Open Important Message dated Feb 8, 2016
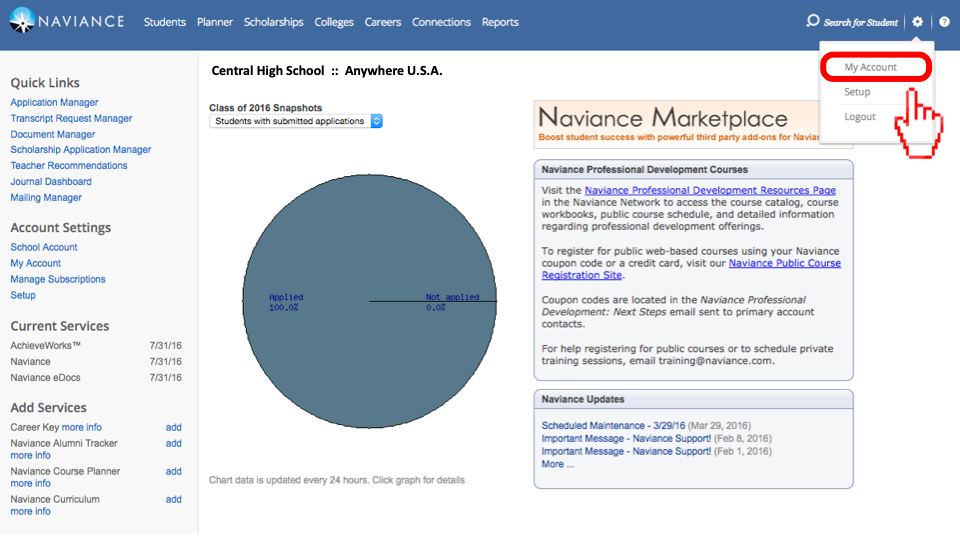Viewport: 960px width, 540px height. click(x=626, y=438)
